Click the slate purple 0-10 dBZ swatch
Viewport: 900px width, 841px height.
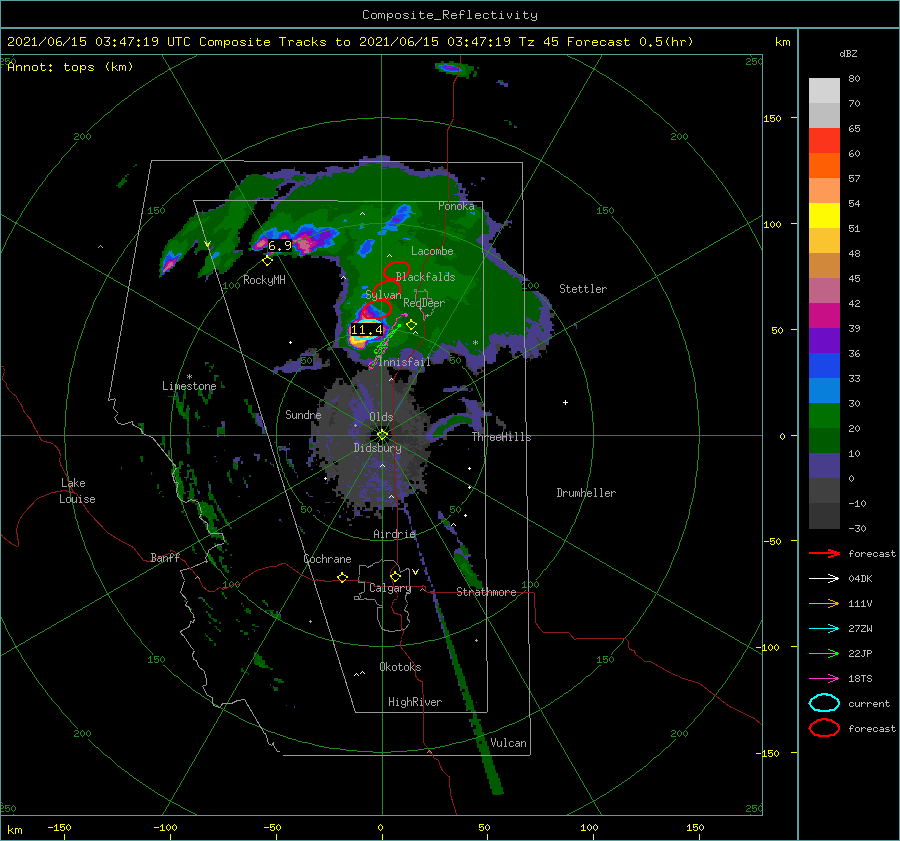[824, 465]
